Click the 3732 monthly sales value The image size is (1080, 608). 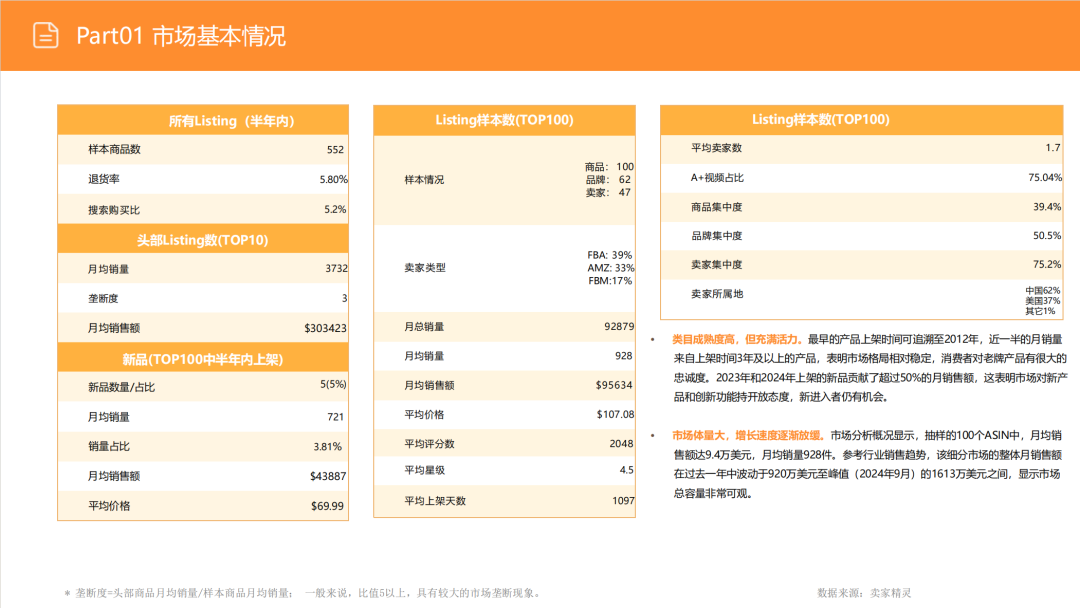point(336,269)
